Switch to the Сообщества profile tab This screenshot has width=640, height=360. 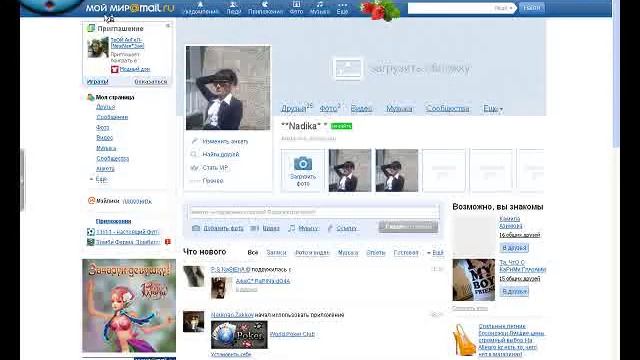tap(447, 109)
